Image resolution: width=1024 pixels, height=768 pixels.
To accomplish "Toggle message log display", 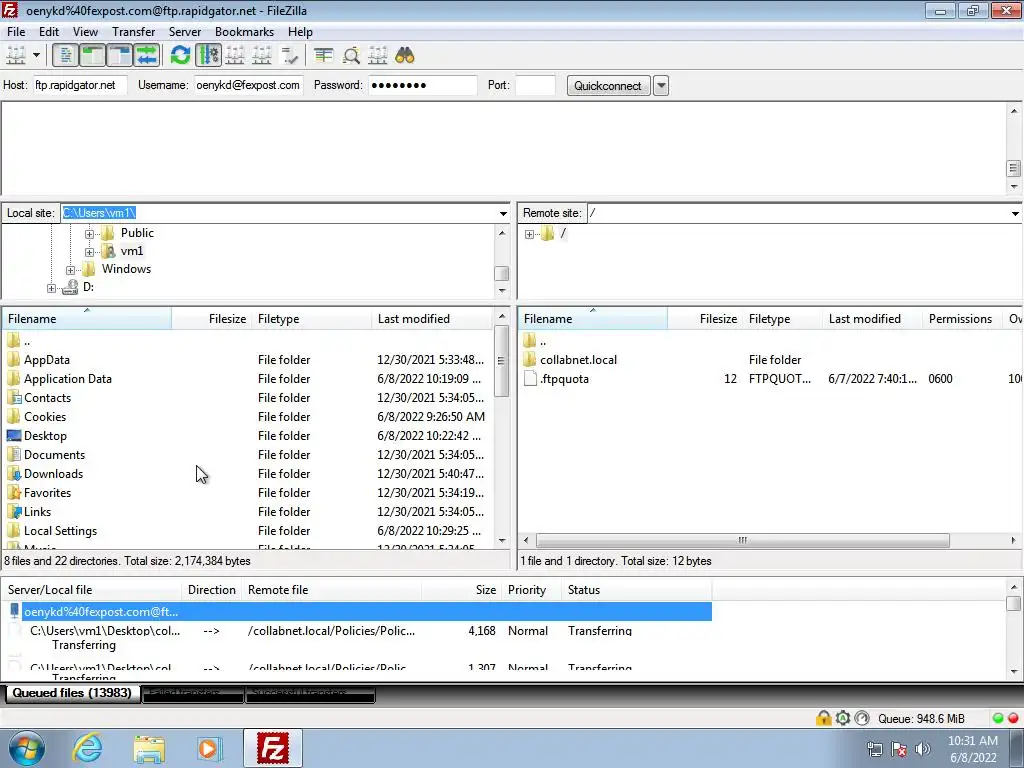I will click(x=65, y=56).
